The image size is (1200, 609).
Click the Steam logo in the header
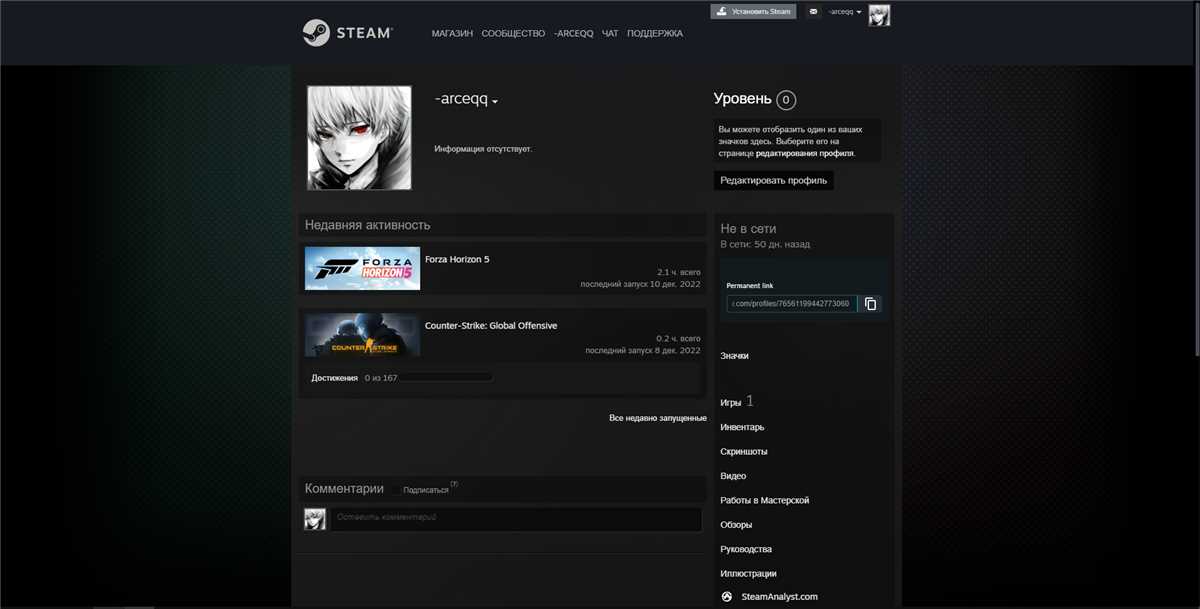click(x=347, y=33)
